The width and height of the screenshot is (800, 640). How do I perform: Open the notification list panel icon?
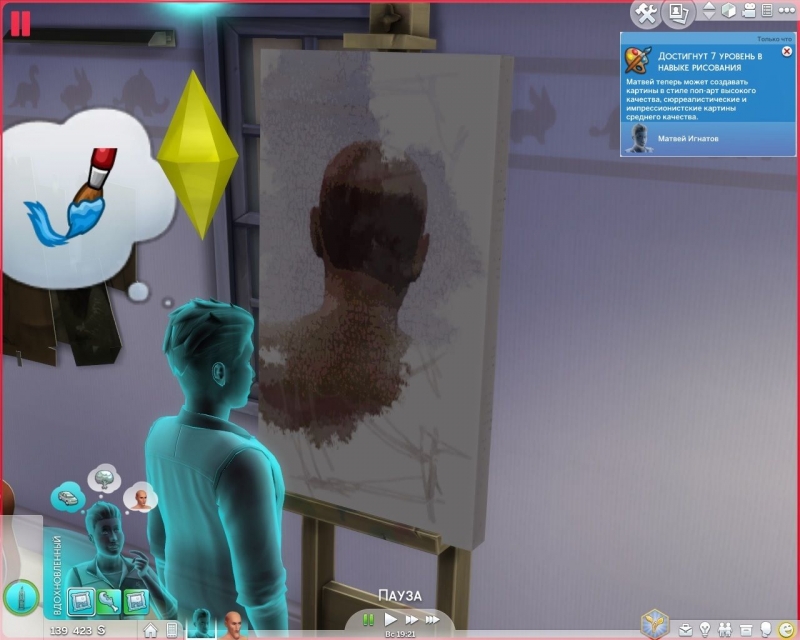[x=767, y=11]
